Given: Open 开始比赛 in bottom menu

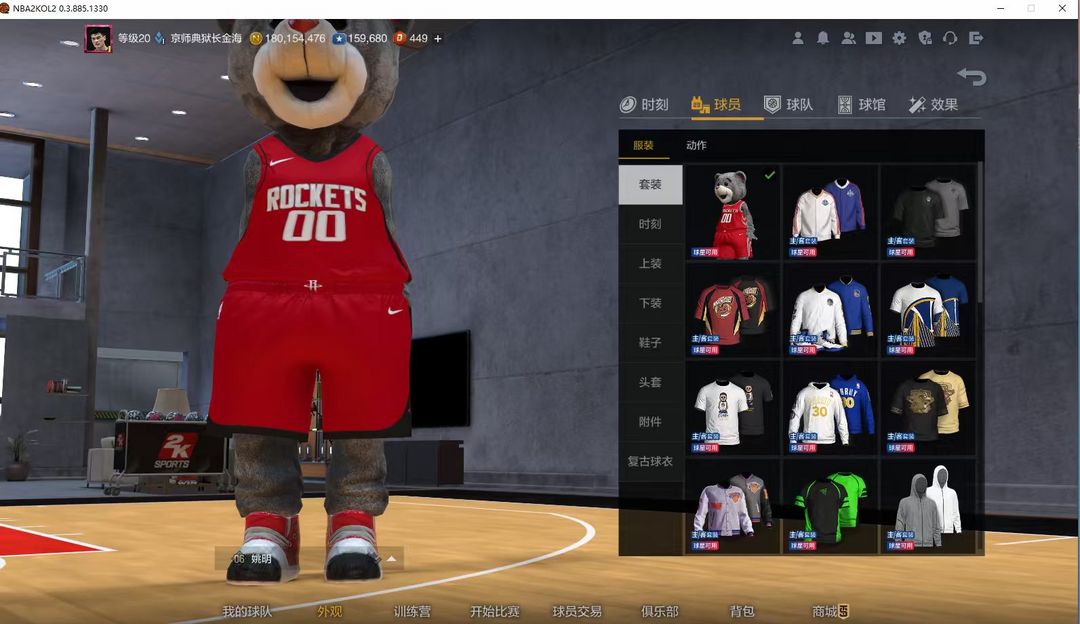Looking at the screenshot, I should click(x=495, y=611).
